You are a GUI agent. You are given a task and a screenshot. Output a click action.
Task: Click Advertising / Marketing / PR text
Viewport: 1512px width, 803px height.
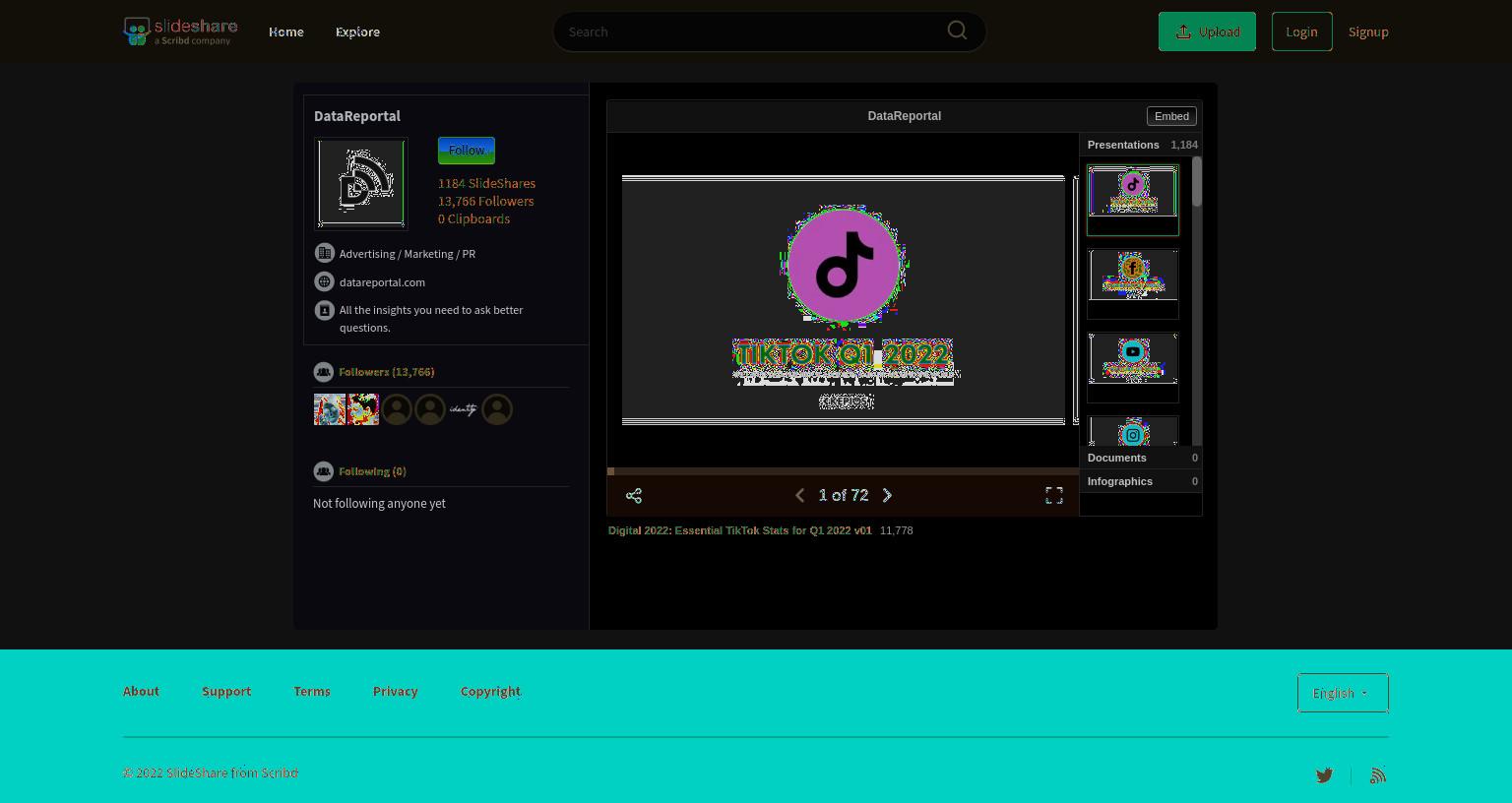point(408,254)
